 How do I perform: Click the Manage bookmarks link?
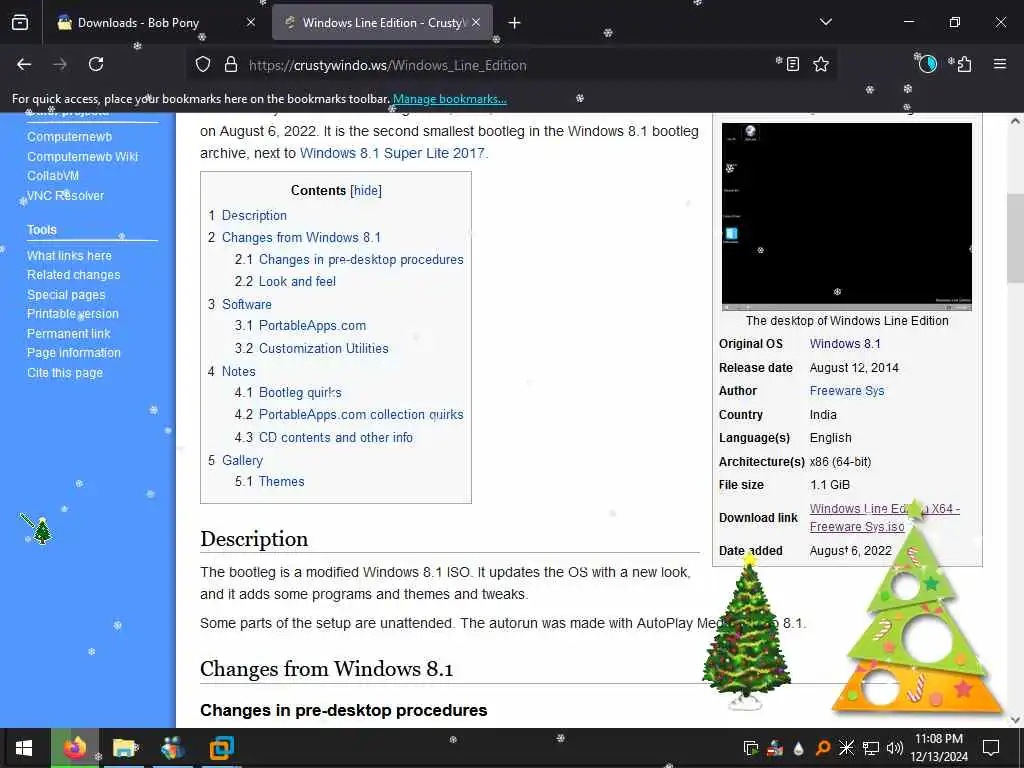[x=450, y=99]
